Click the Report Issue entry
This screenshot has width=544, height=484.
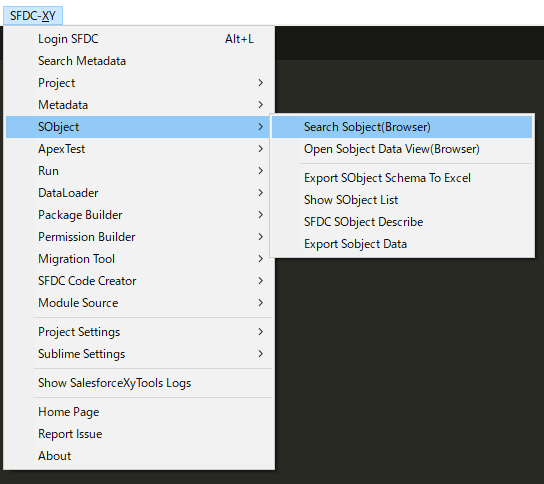pos(139,434)
